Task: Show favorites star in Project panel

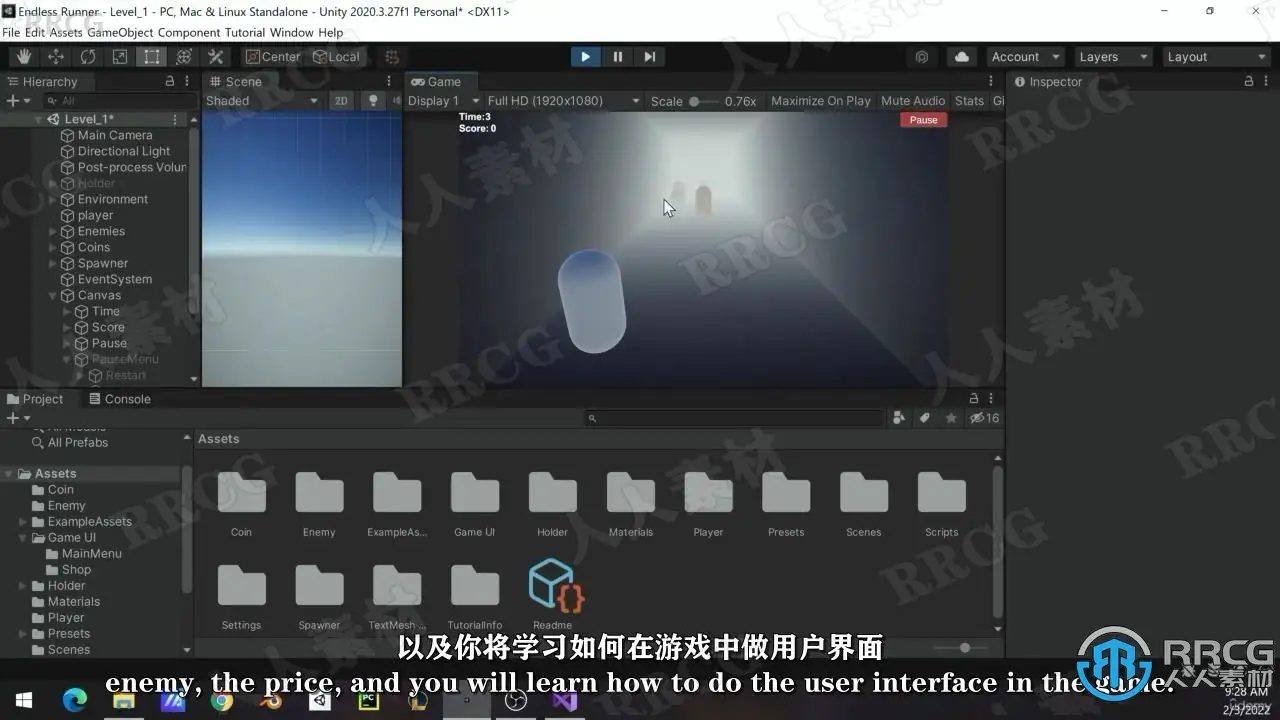Action: (x=951, y=418)
